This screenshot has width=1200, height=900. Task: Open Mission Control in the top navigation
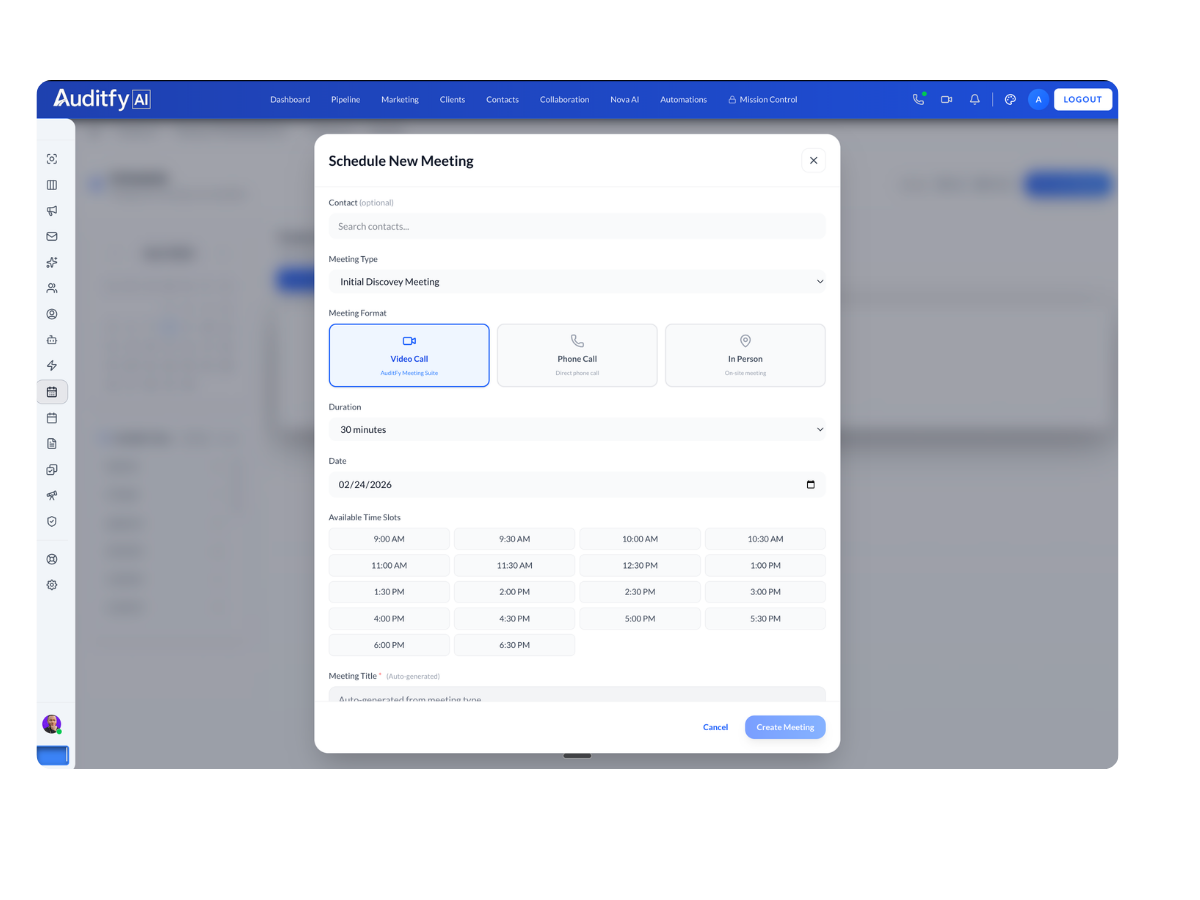[x=763, y=100]
